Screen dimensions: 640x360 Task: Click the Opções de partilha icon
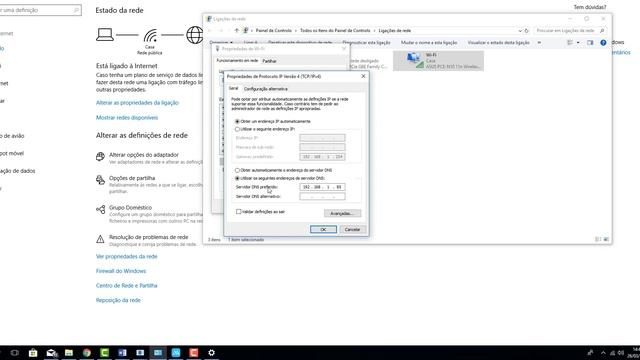(100, 180)
